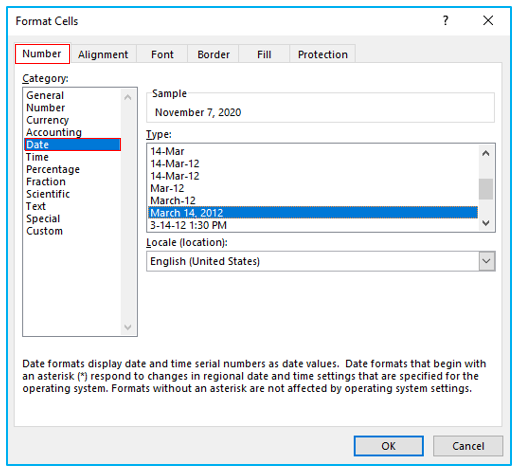Go to the Border tab
The height and width of the screenshot is (475, 518).
point(213,54)
